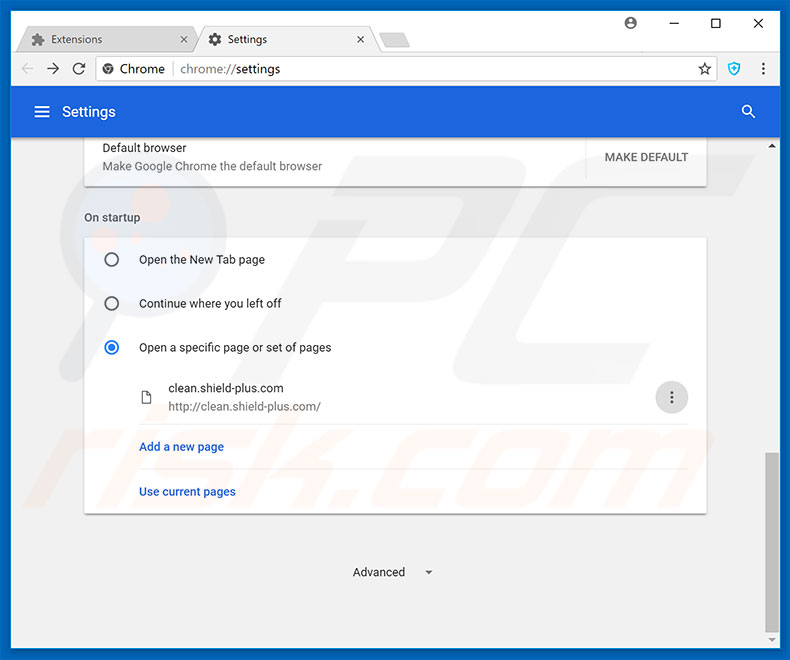
Task: Click the scrollbar up arrow
Action: (x=771, y=147)
